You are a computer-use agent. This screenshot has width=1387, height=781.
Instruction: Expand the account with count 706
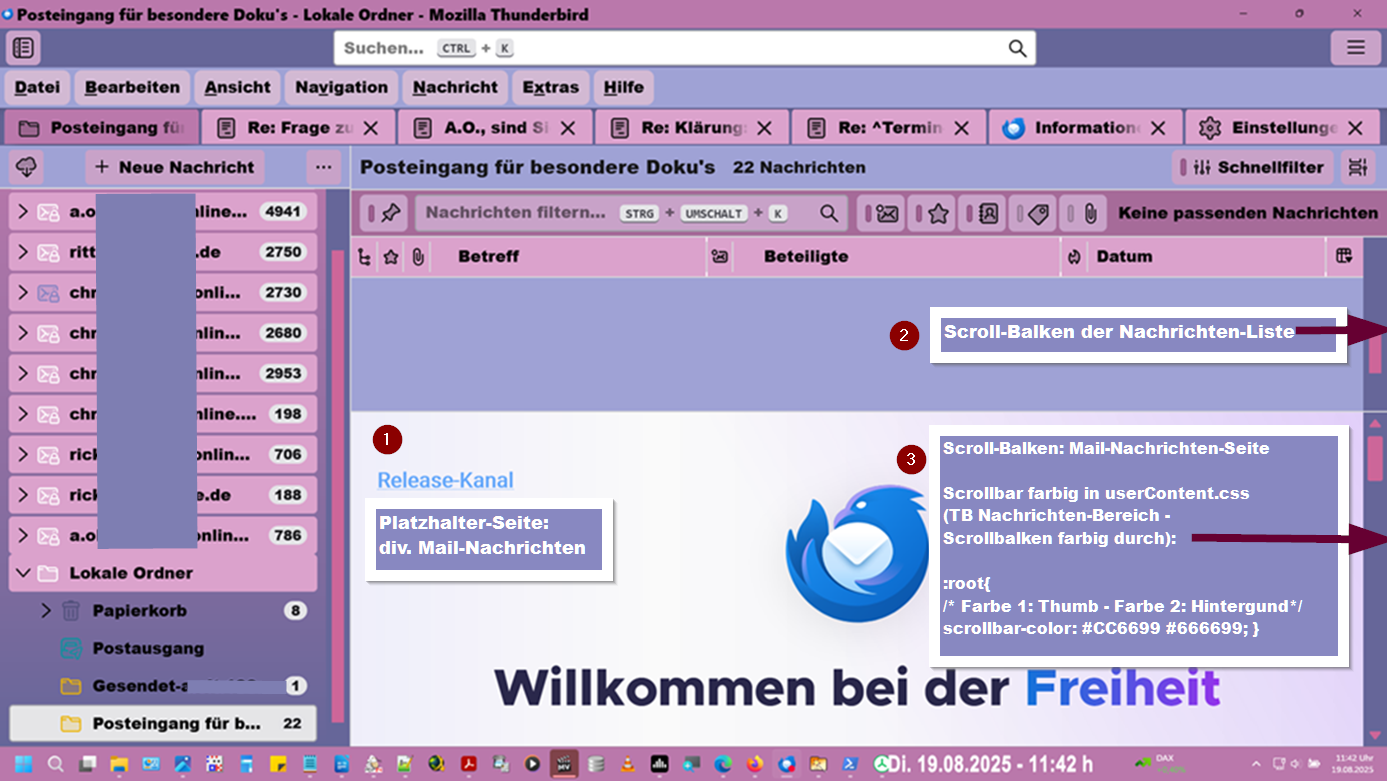click(22, 455)
